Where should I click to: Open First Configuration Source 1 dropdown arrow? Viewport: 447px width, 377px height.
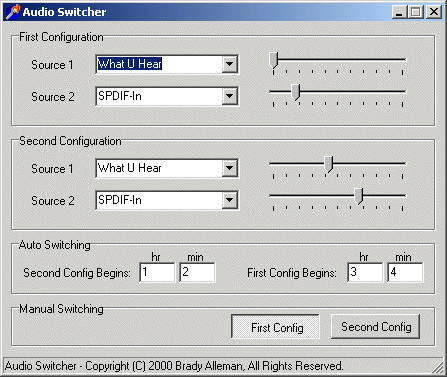point(229,64)
